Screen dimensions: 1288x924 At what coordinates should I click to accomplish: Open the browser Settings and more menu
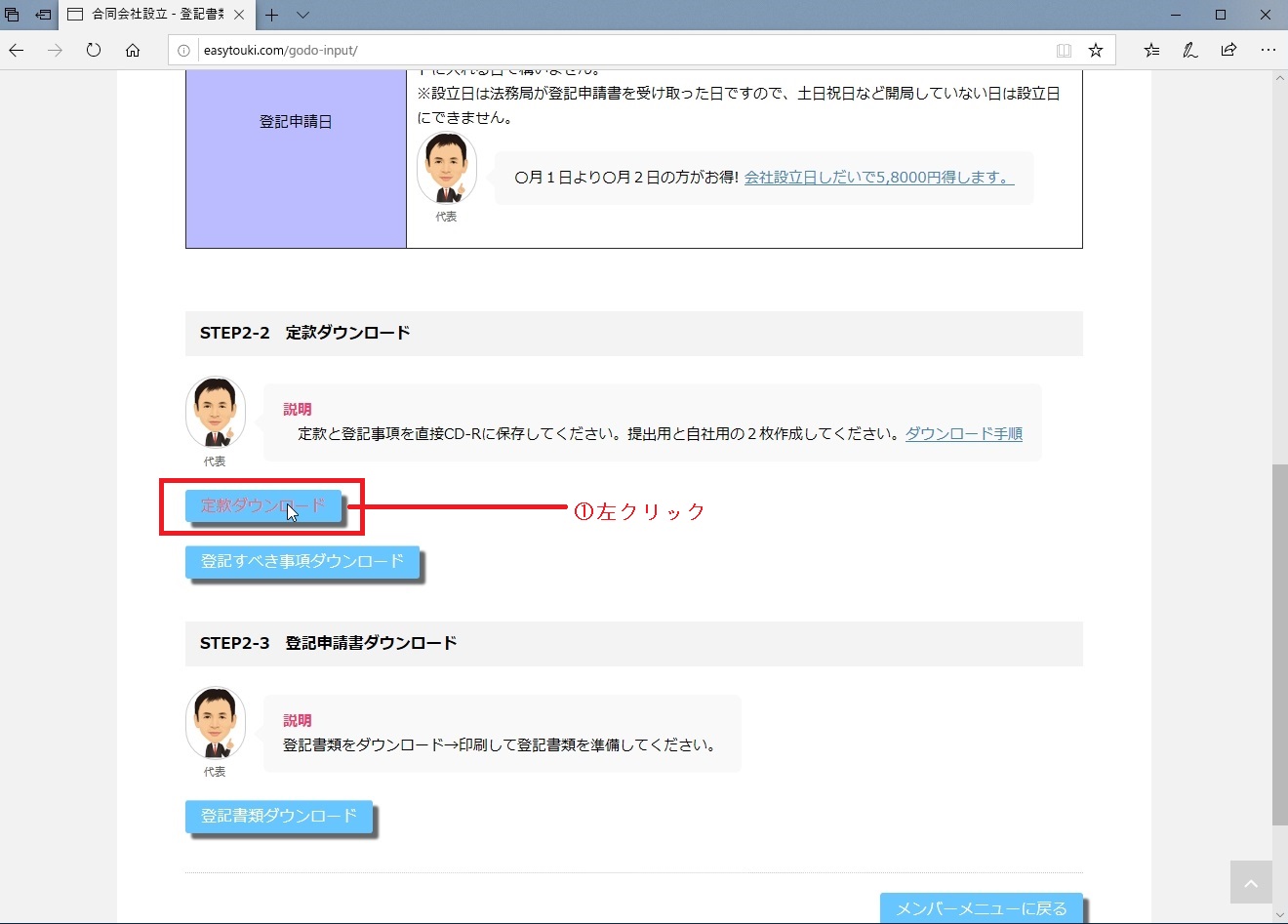(x=1268, y=50)
